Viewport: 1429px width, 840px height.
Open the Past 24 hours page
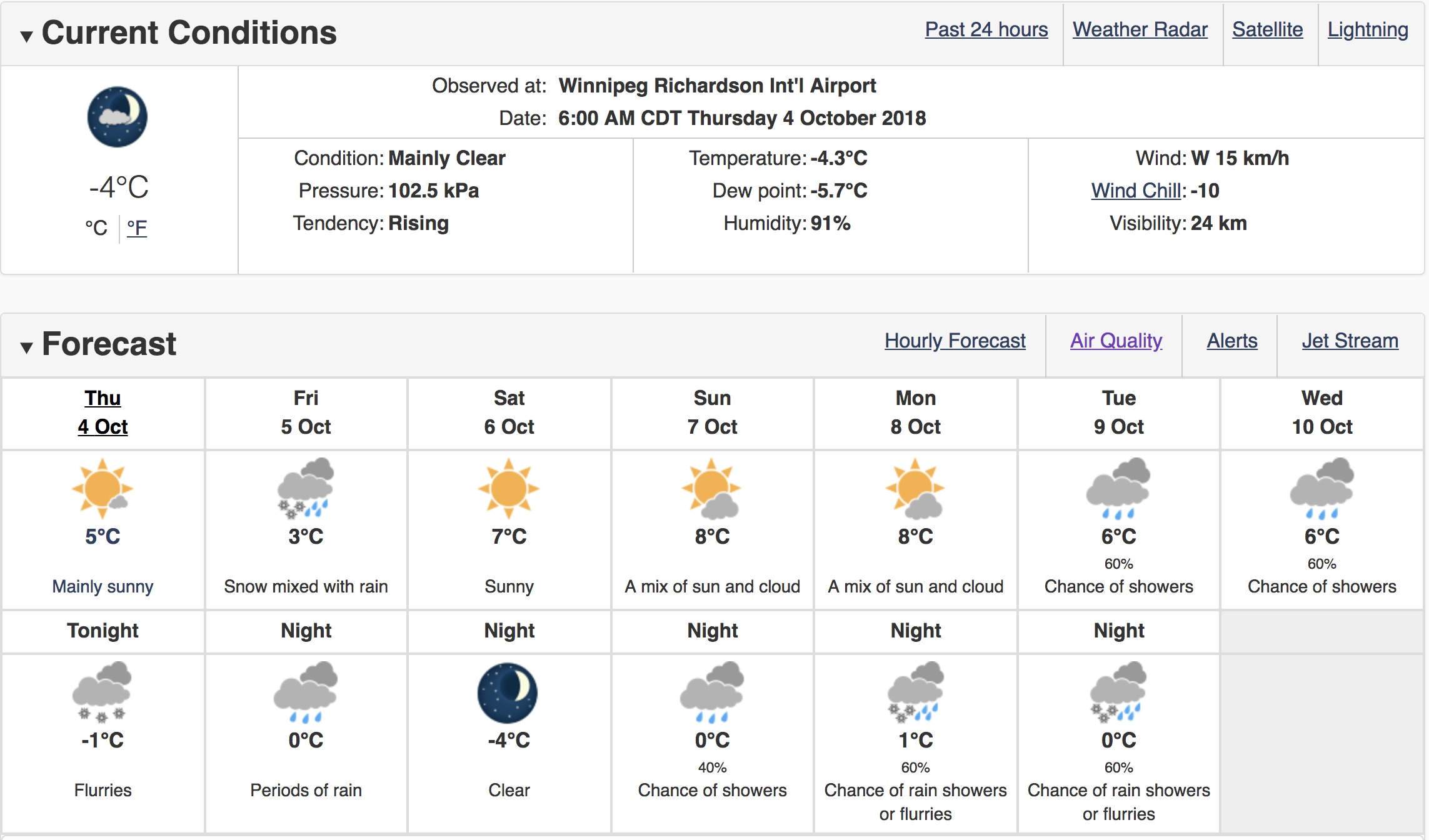(x=986, y=29)
